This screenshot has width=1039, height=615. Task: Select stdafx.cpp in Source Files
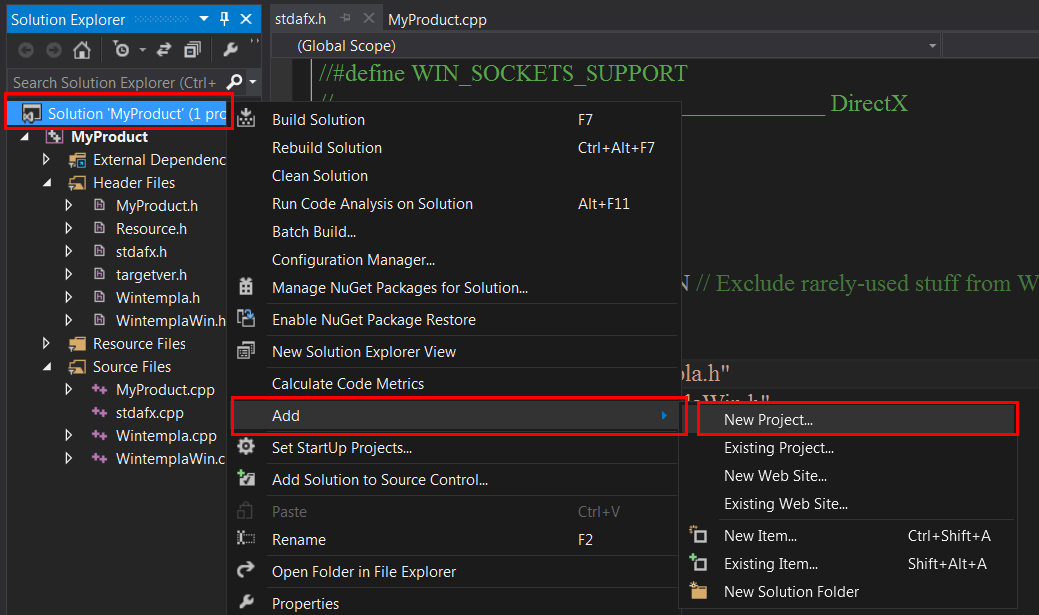(x=149, y=413)
